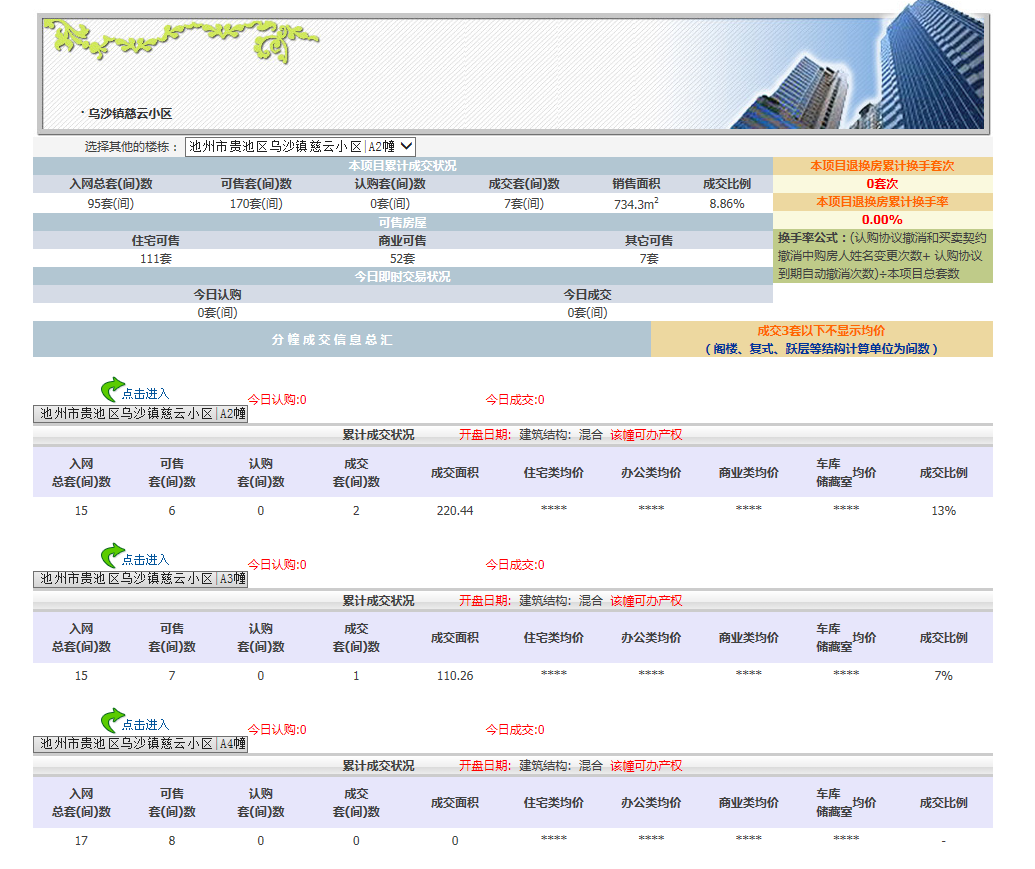Click the 0套次 exchange count value

click(x=883, y=184)
